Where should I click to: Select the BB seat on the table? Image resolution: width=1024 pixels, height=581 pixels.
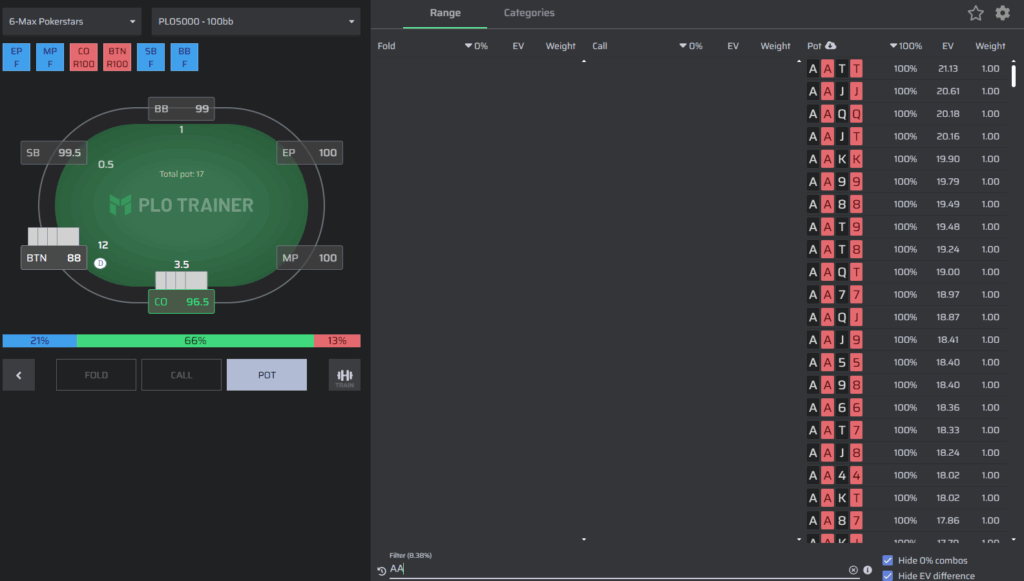[182, 109]
